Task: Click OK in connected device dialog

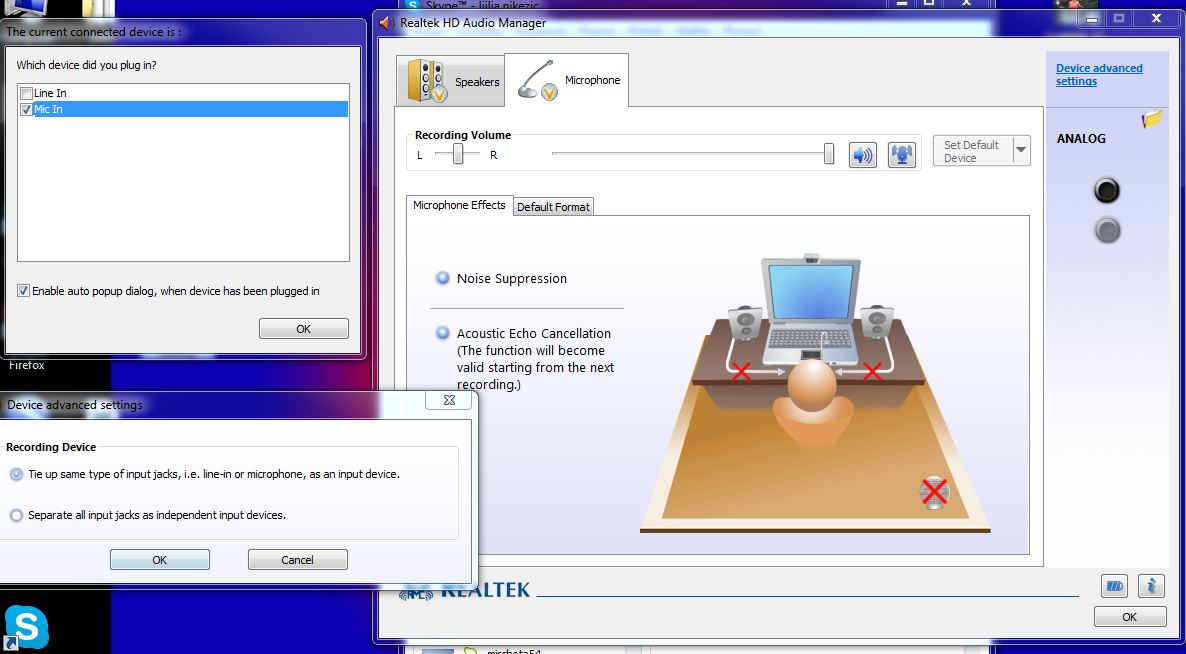Action: pyautogui.click(x=303, y=329)
